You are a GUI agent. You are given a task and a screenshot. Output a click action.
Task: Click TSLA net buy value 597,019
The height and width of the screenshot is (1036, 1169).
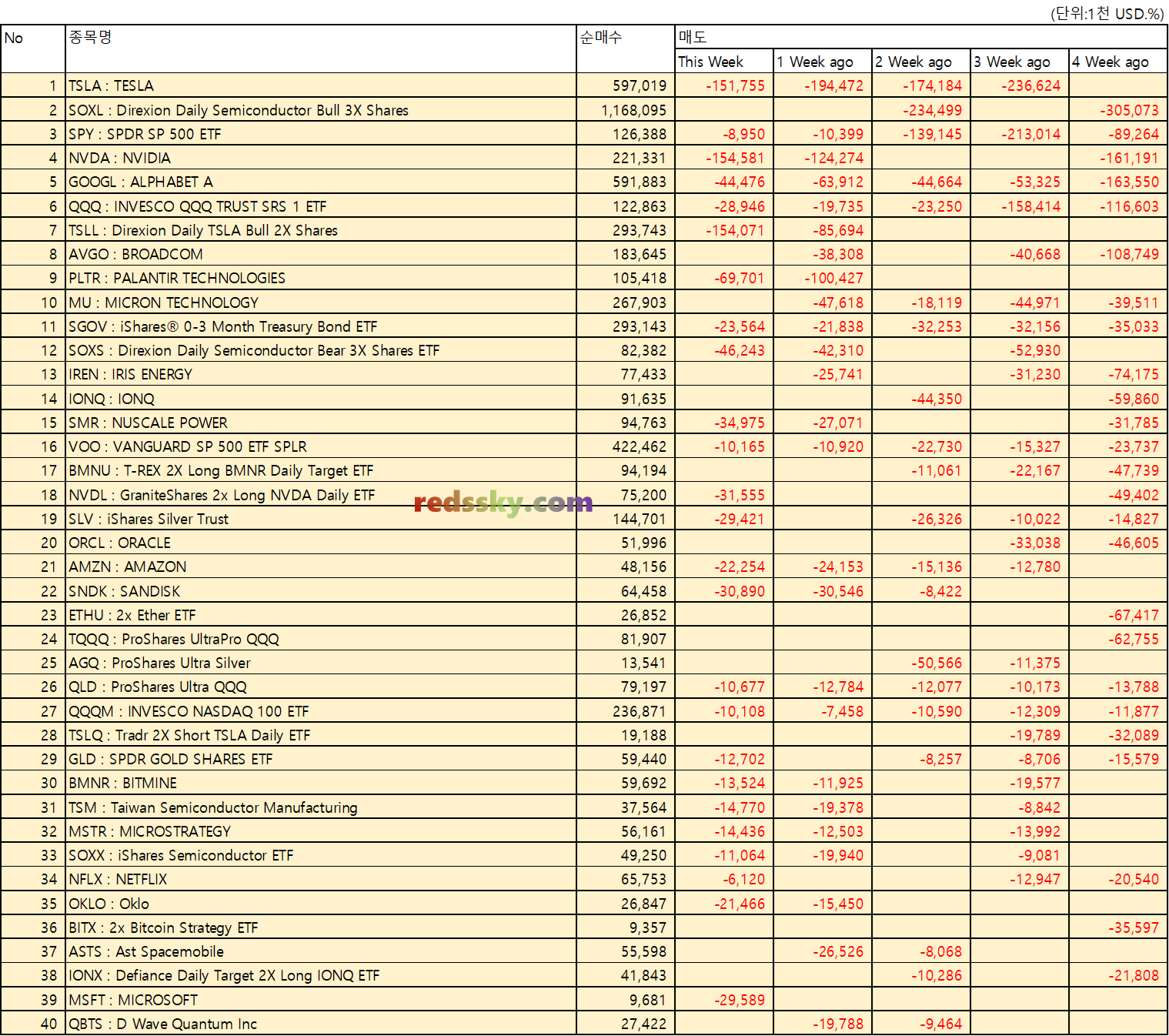626,85
